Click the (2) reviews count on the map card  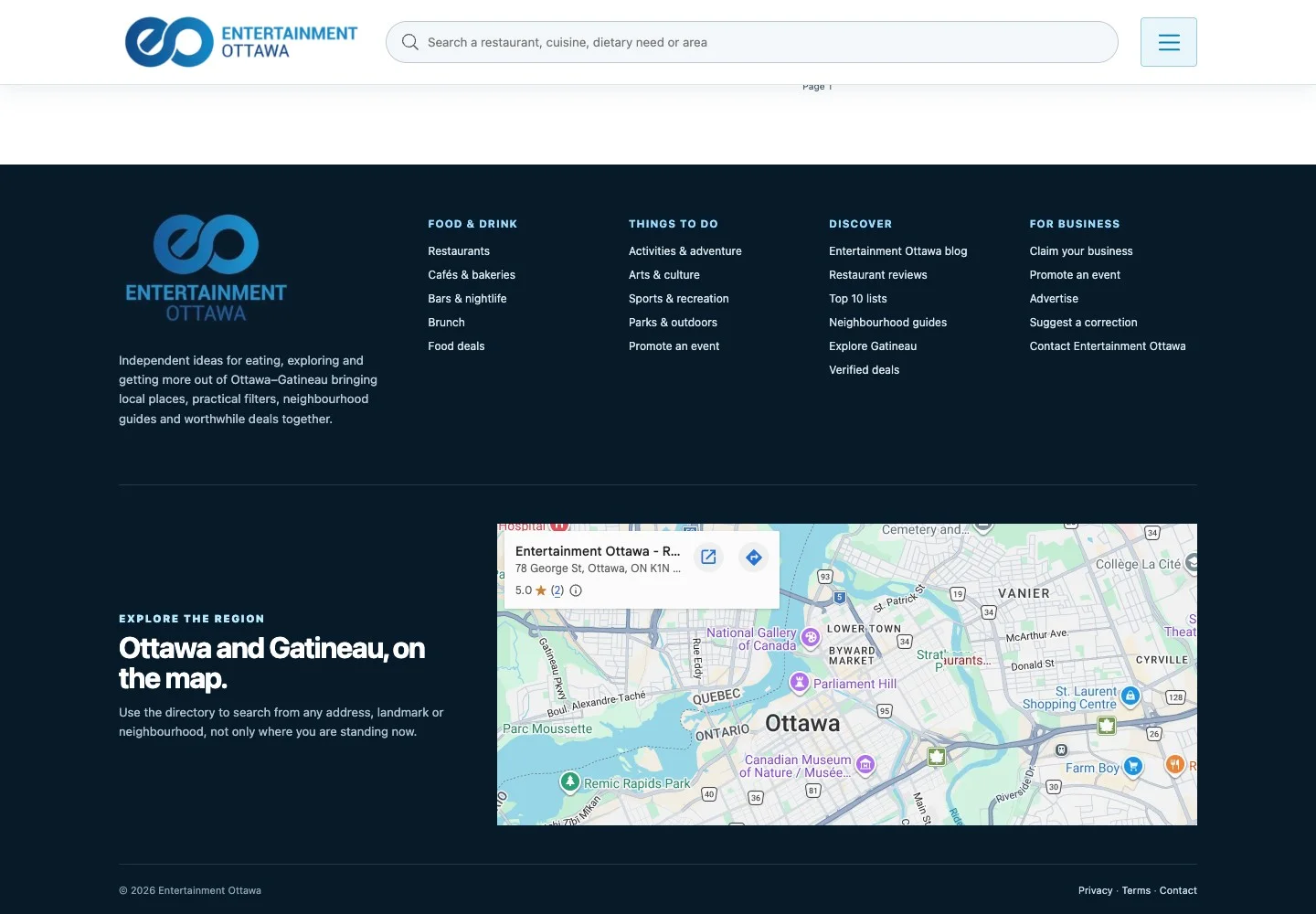point(557,590)
